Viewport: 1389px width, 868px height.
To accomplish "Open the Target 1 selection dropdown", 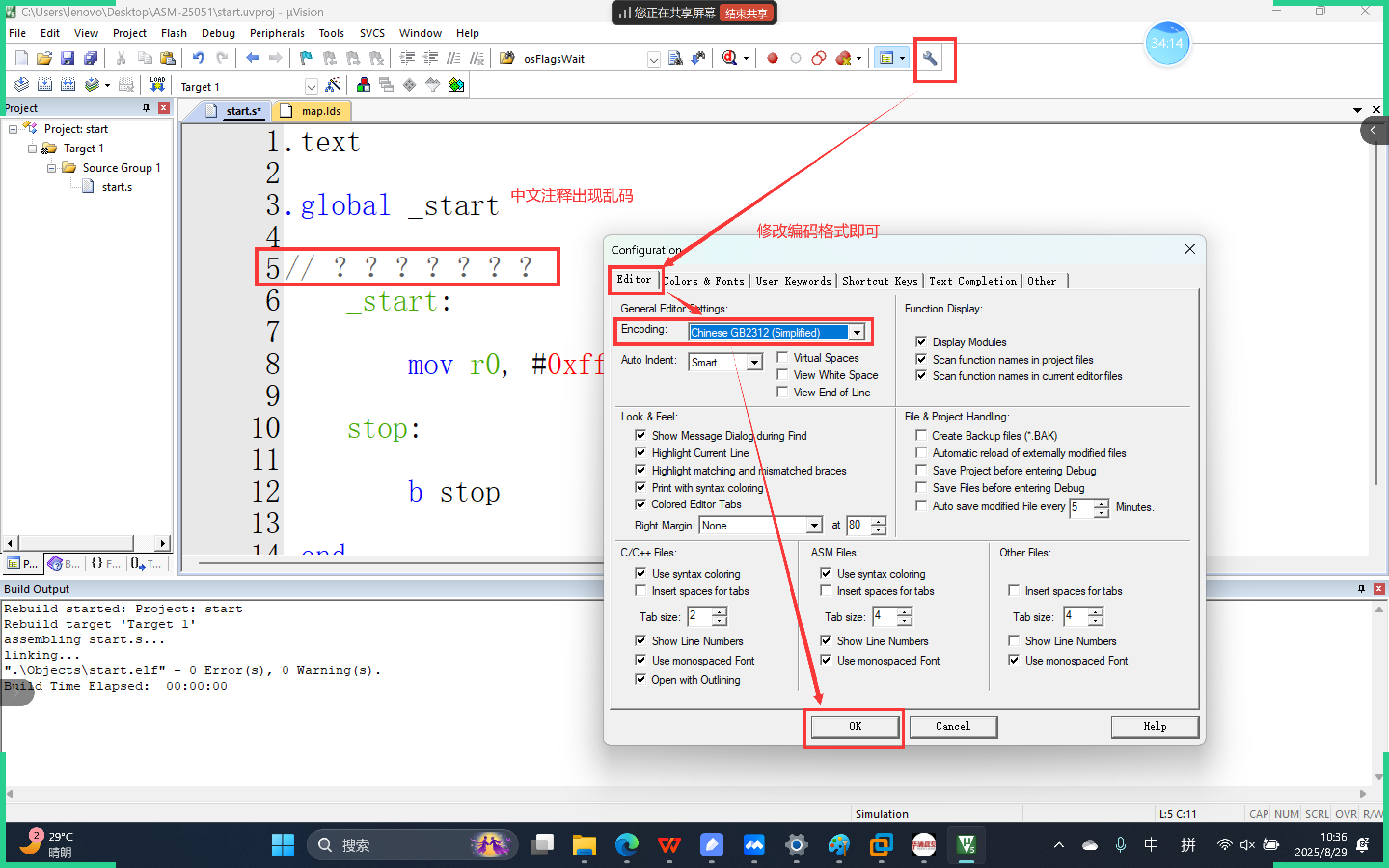I will 311,87.
